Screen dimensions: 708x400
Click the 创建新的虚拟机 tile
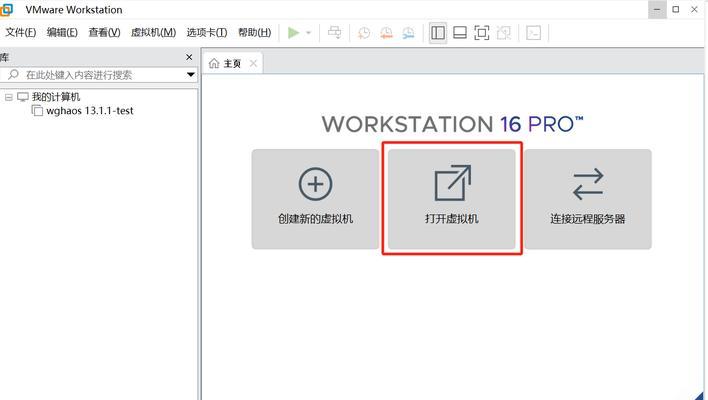(x=315, y=199)
